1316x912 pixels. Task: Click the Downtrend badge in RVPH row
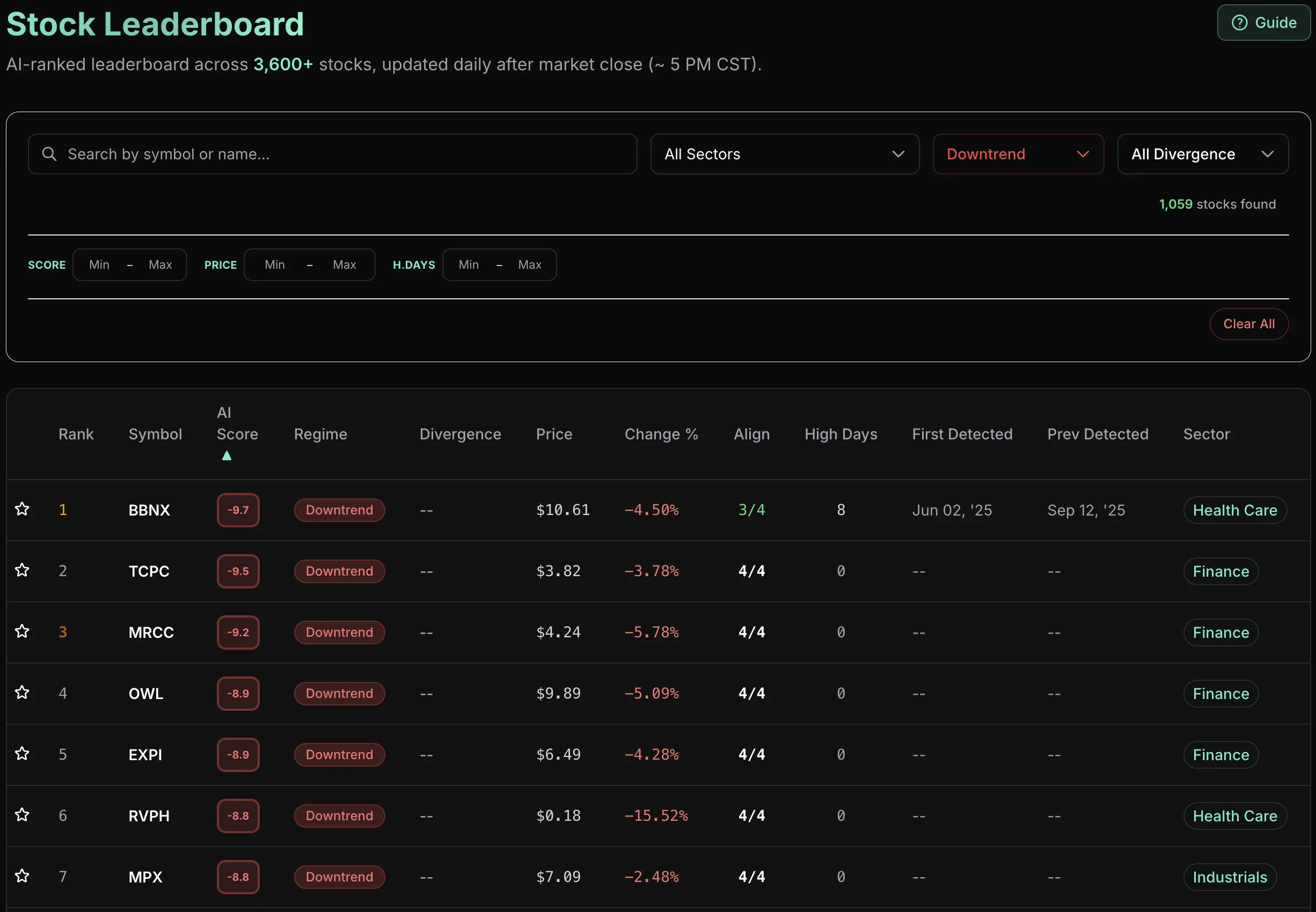pyautogui.click(x=340, y=815)
